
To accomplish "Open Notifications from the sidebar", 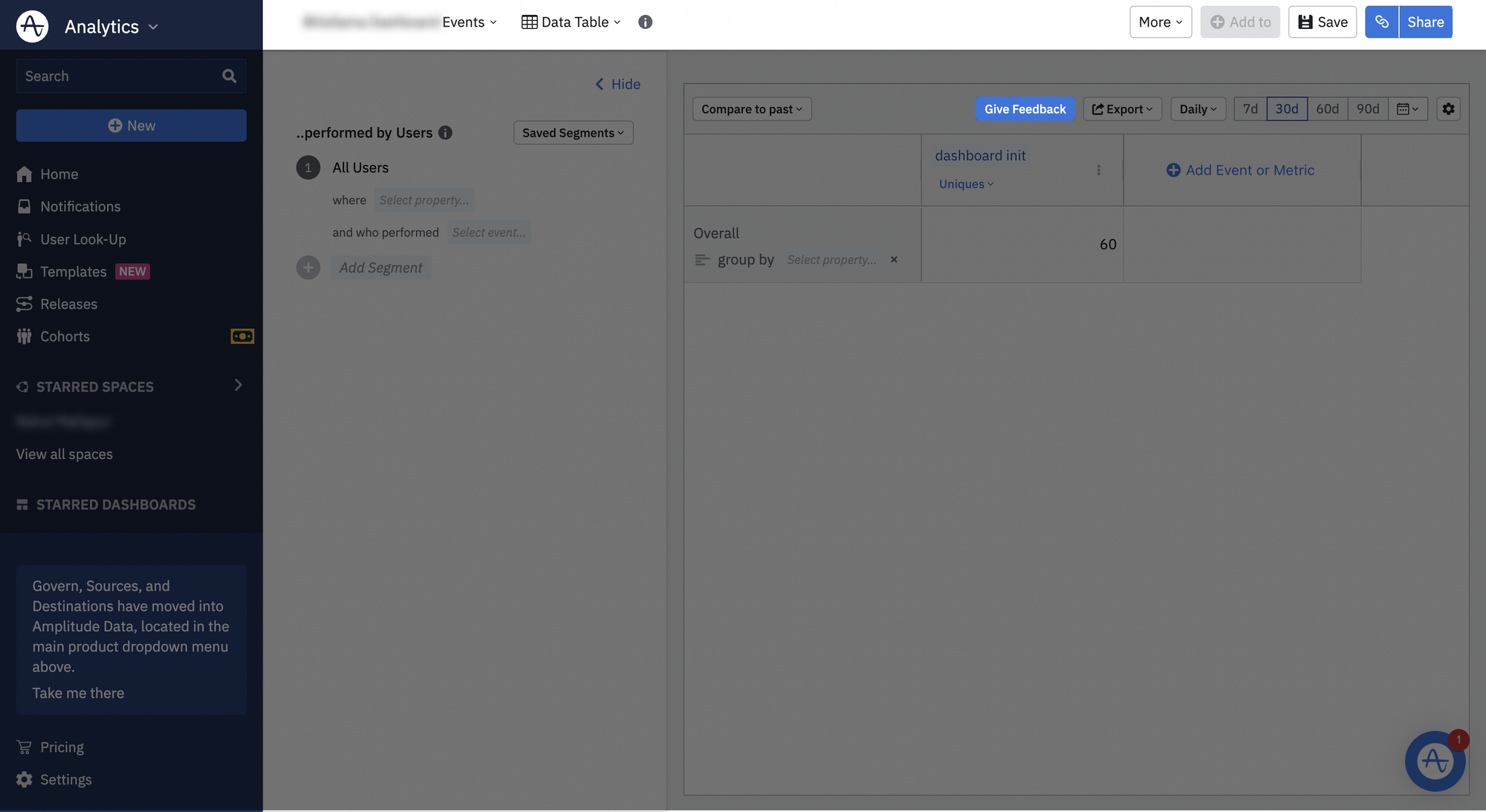I will click(80, 206).
